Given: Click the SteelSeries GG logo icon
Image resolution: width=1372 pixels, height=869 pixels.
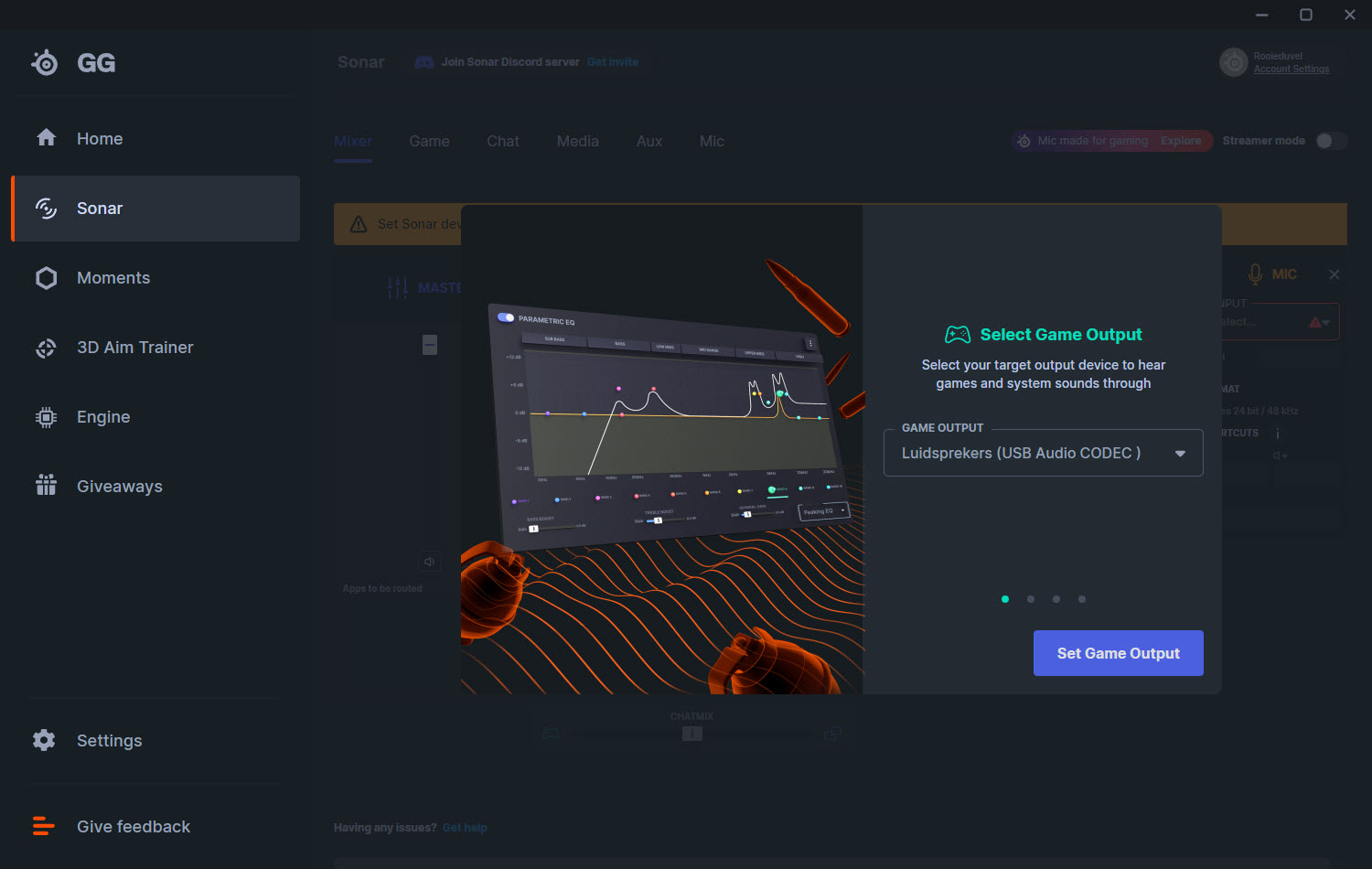Looking at the screenshot, I should point(45,62).
